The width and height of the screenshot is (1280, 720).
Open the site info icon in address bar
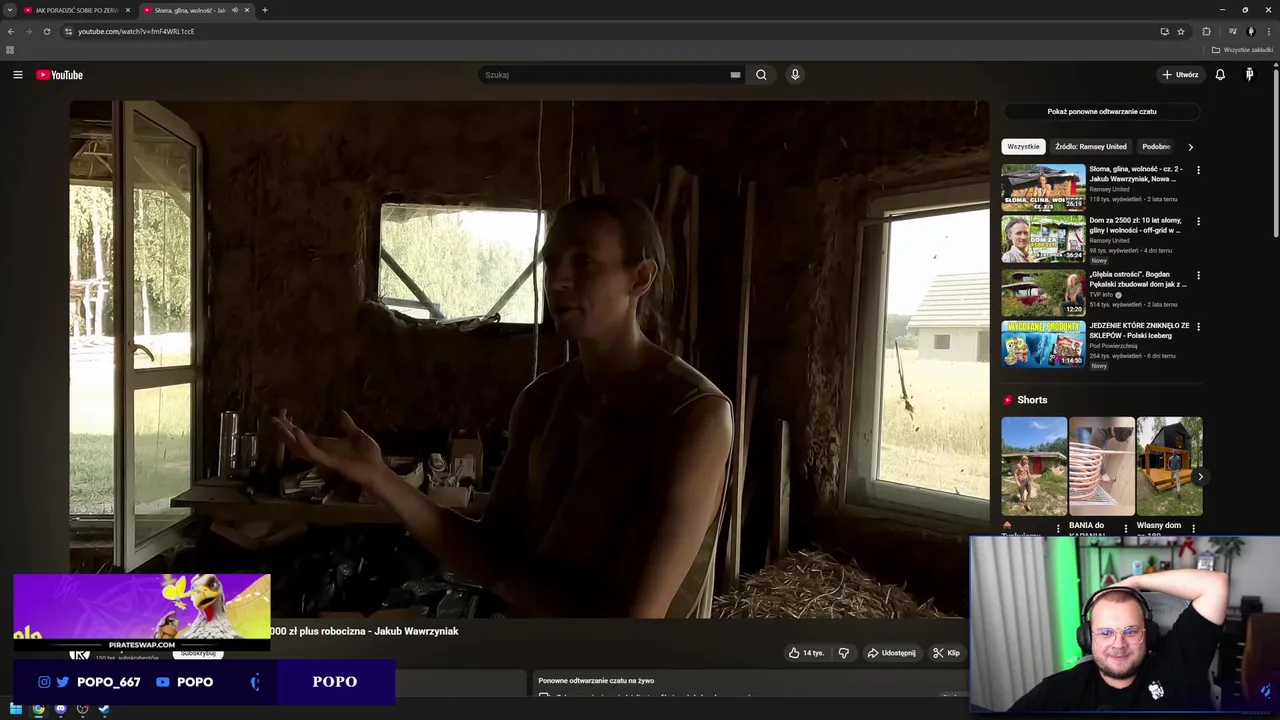(x=68, y=31)
